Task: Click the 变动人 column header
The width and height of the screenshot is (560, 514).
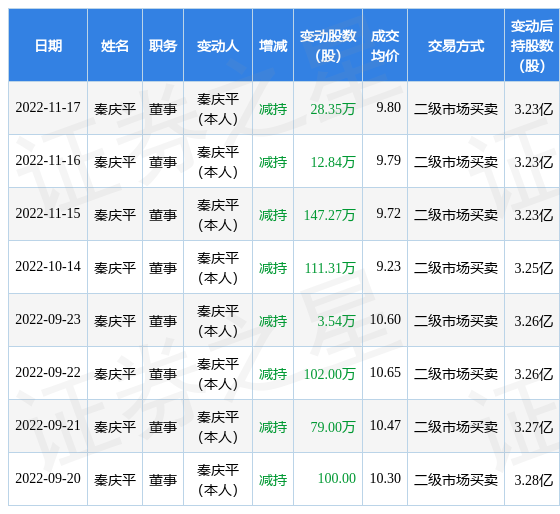Action: 218,46
